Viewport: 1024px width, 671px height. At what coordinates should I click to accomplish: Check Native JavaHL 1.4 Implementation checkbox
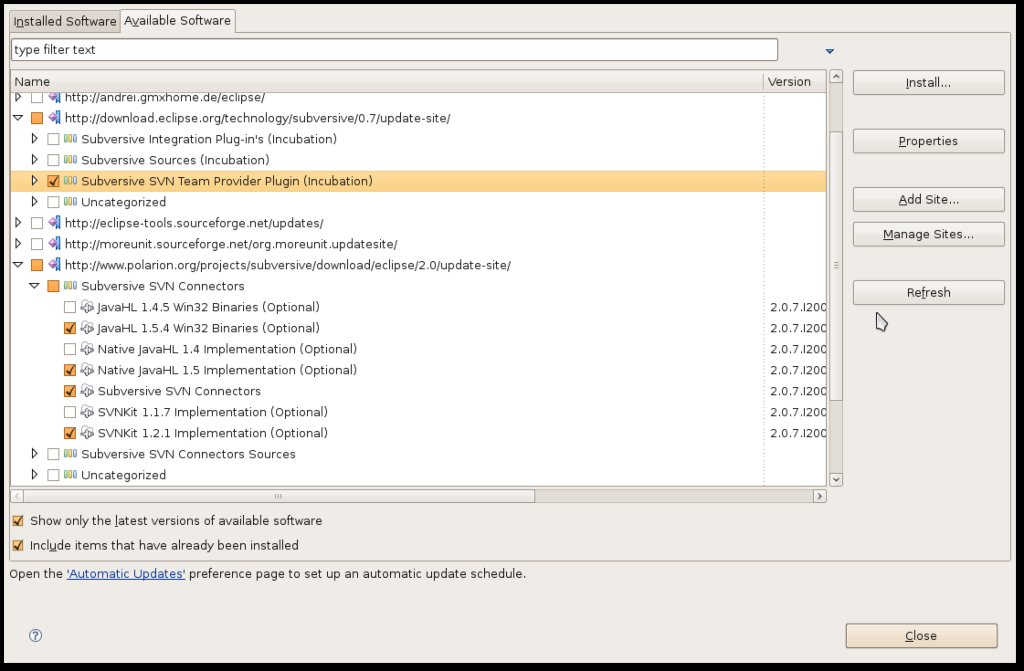[x=70, y=349]
